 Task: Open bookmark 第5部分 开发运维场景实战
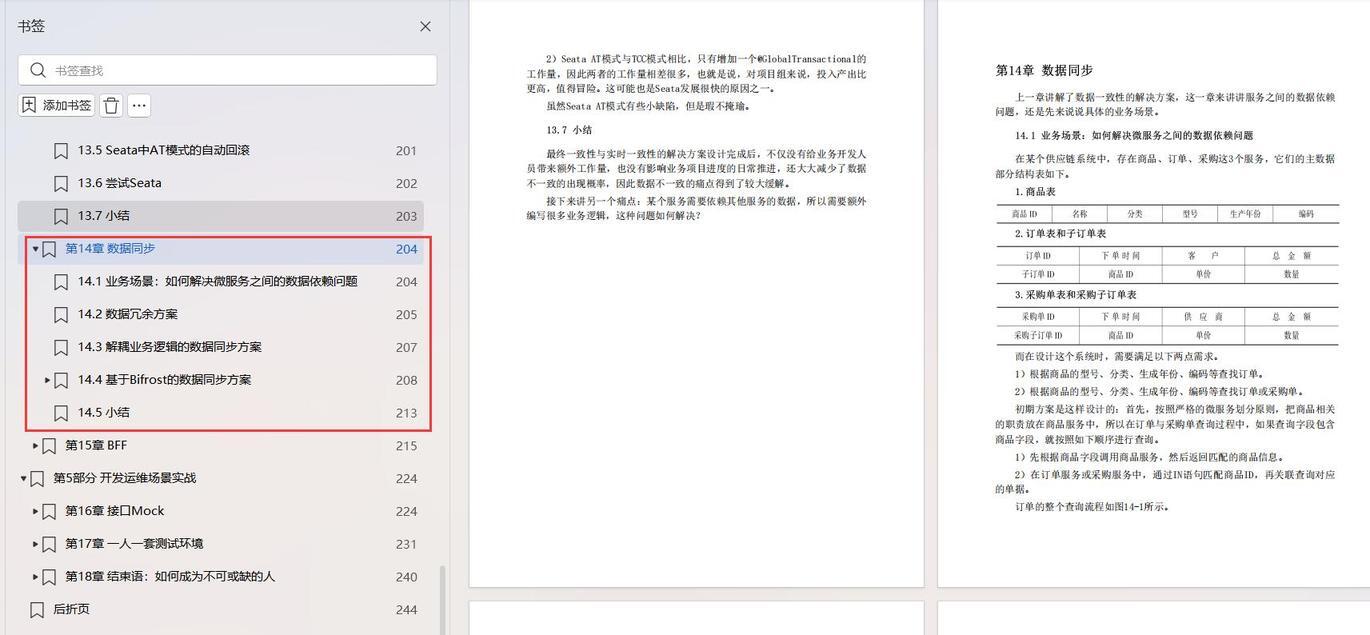point(124,478)
